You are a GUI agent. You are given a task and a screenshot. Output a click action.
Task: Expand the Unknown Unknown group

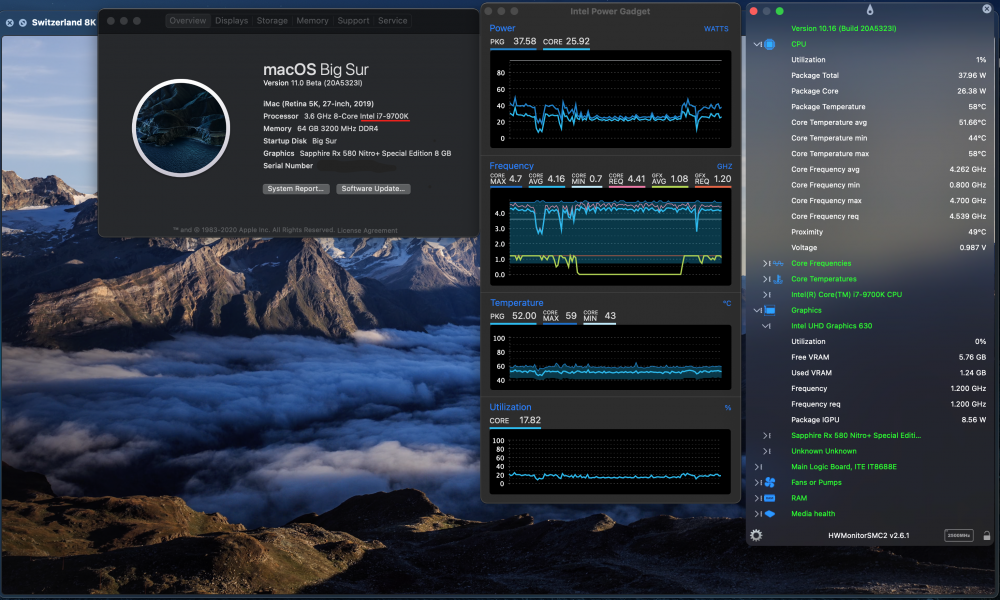767,451
